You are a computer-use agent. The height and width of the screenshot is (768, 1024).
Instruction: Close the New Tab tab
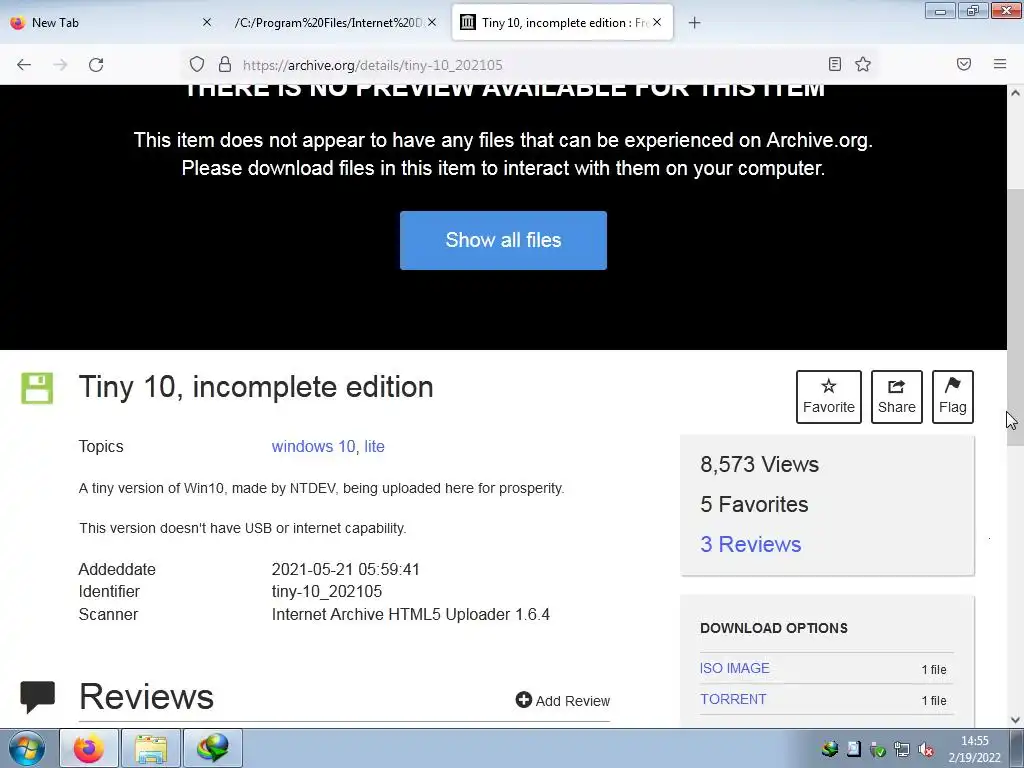[207, 22]
